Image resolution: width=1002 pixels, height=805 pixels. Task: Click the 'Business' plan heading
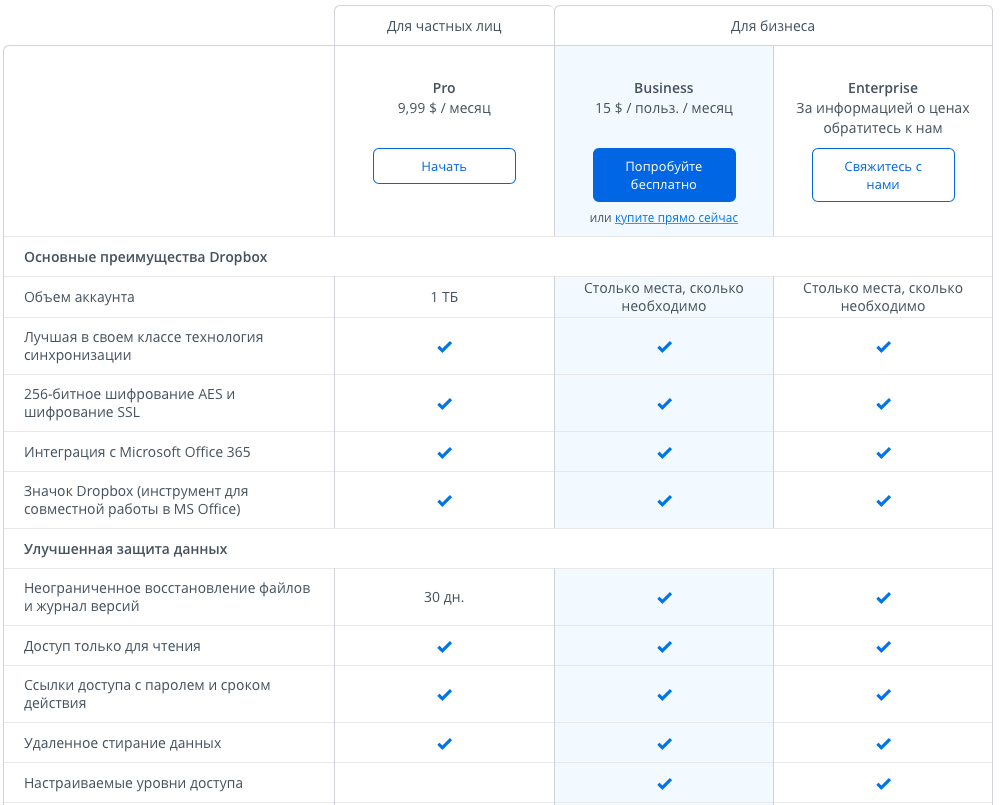tap(663, 88)
